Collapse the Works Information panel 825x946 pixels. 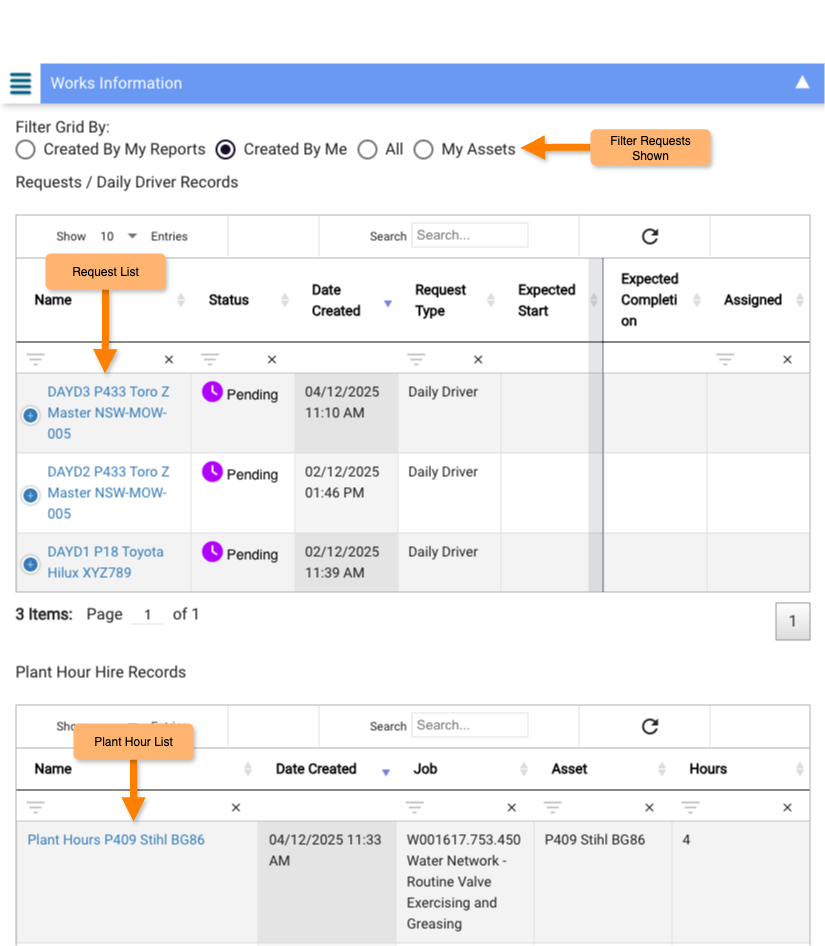802,82
